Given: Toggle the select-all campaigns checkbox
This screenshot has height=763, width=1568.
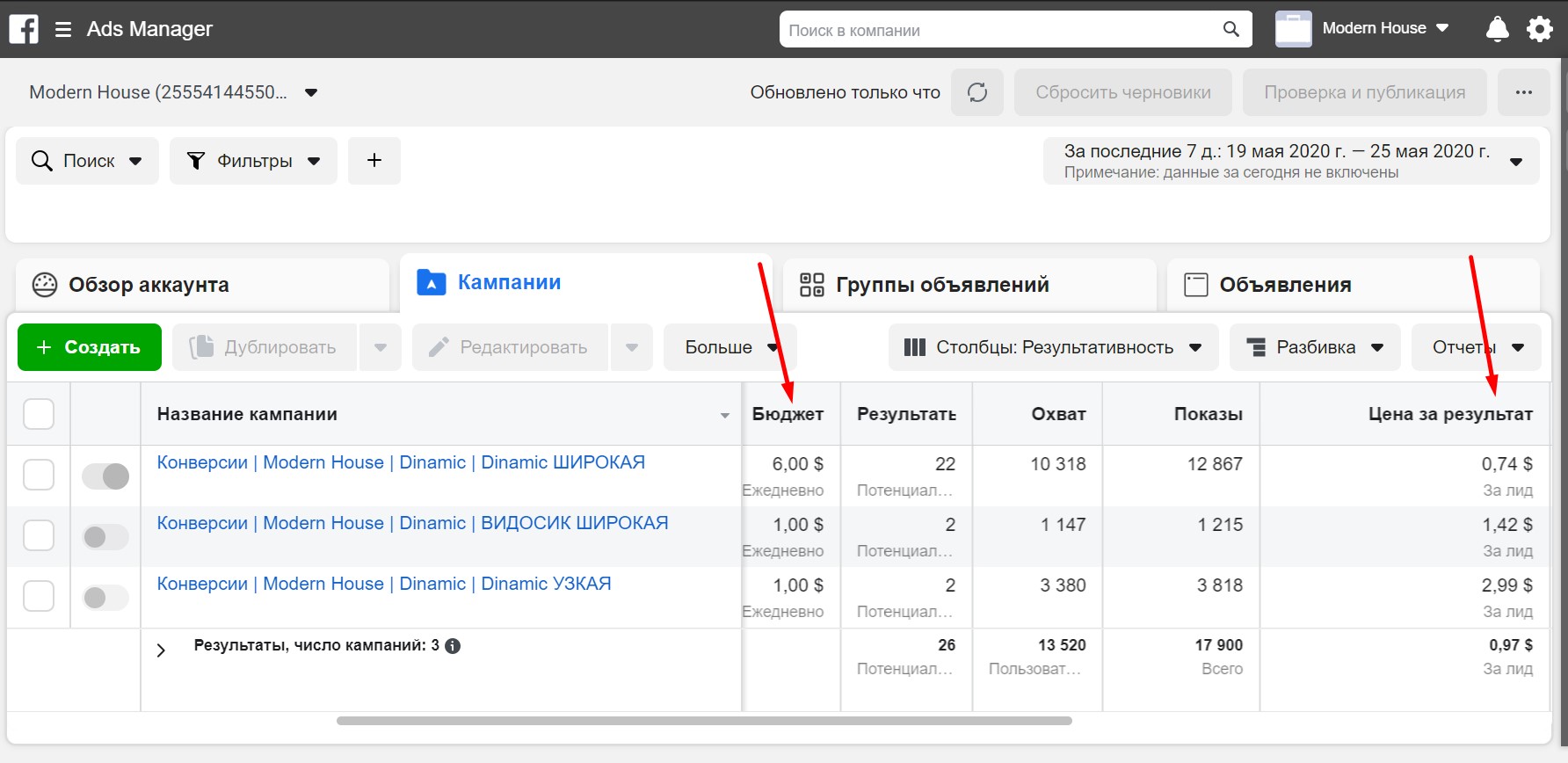Looking at the screenshot, I should (x=39, y=414).
